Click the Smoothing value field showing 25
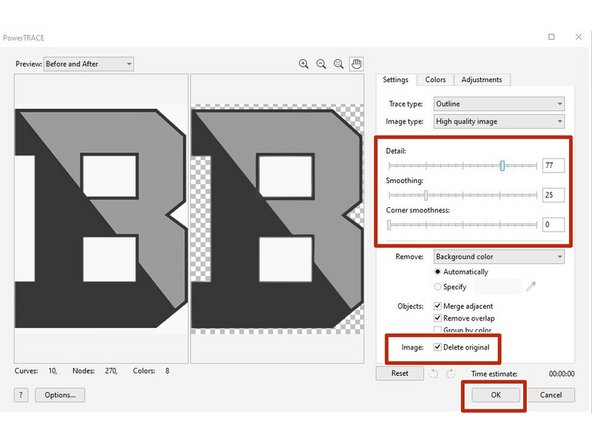592x444 pixels. (x=553, y=195)
